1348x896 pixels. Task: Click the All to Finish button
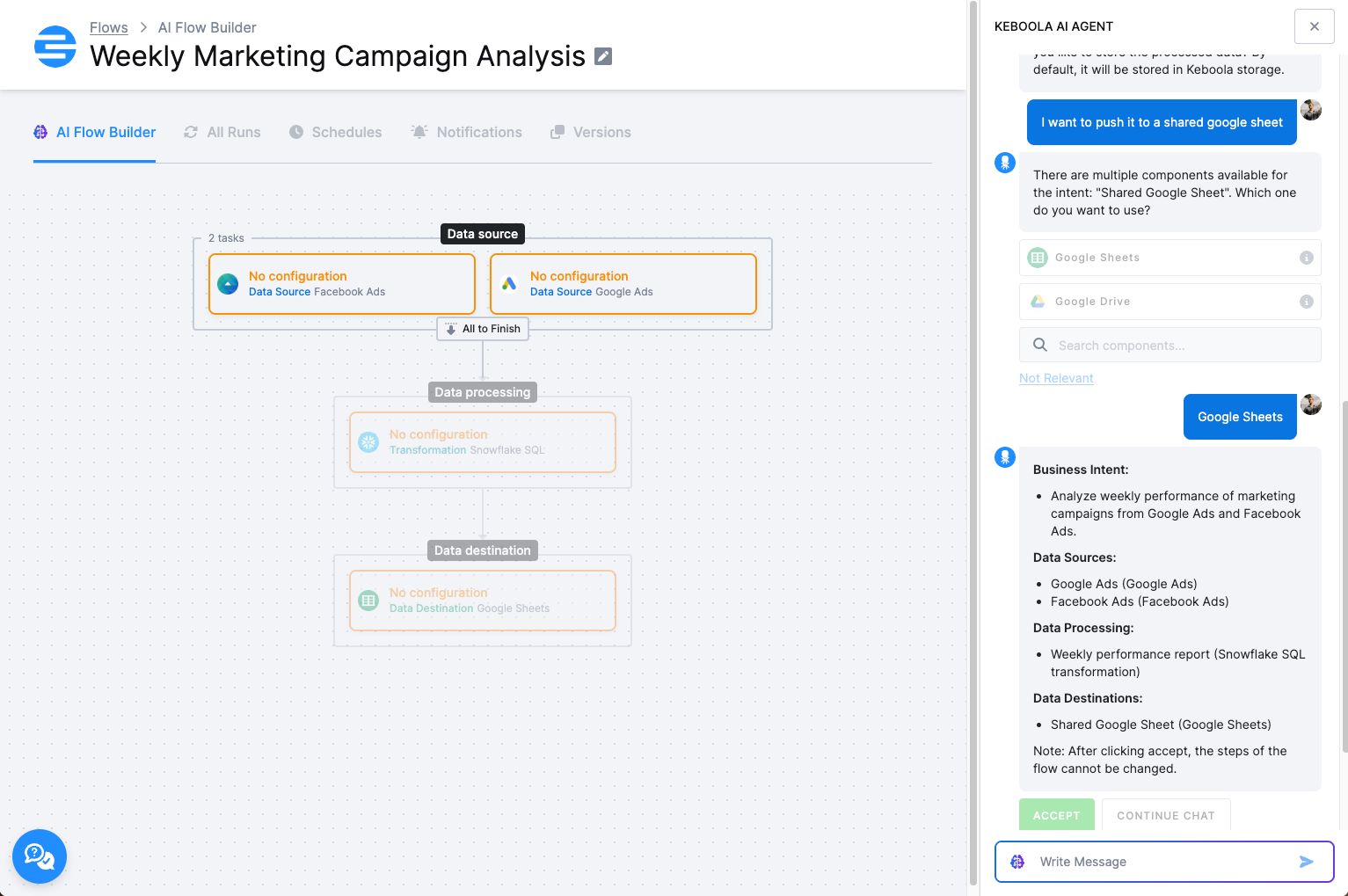[483, 329]
